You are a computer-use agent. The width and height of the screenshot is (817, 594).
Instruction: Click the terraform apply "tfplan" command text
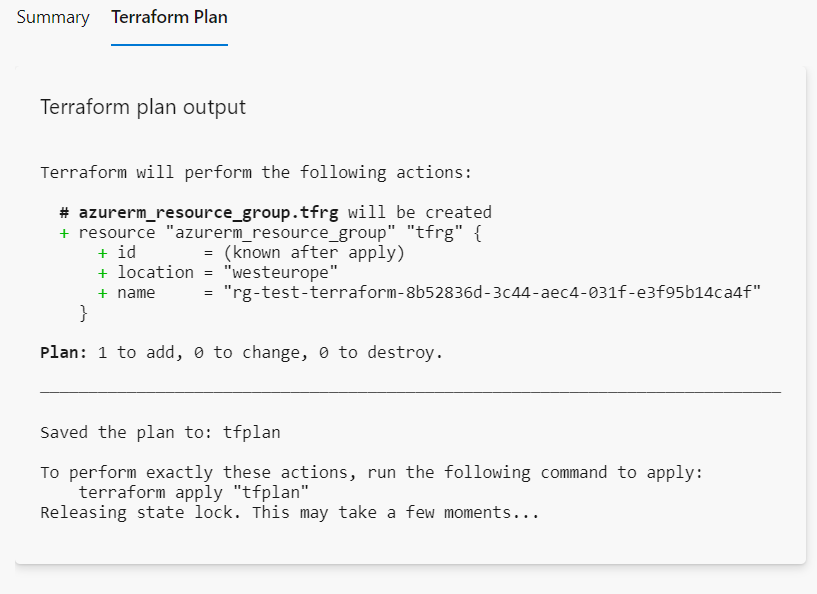pyautogui.click(x=194, y=493)
